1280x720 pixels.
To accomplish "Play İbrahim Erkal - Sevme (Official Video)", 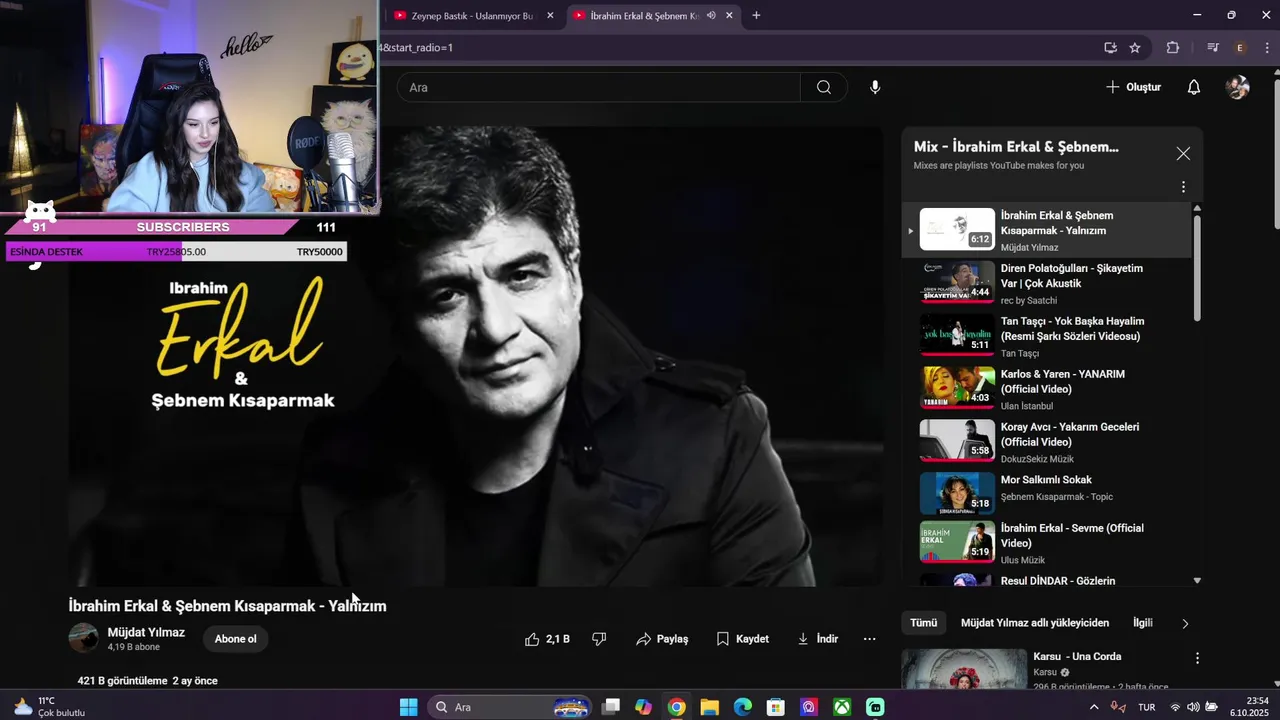I will coord(1047,543).
